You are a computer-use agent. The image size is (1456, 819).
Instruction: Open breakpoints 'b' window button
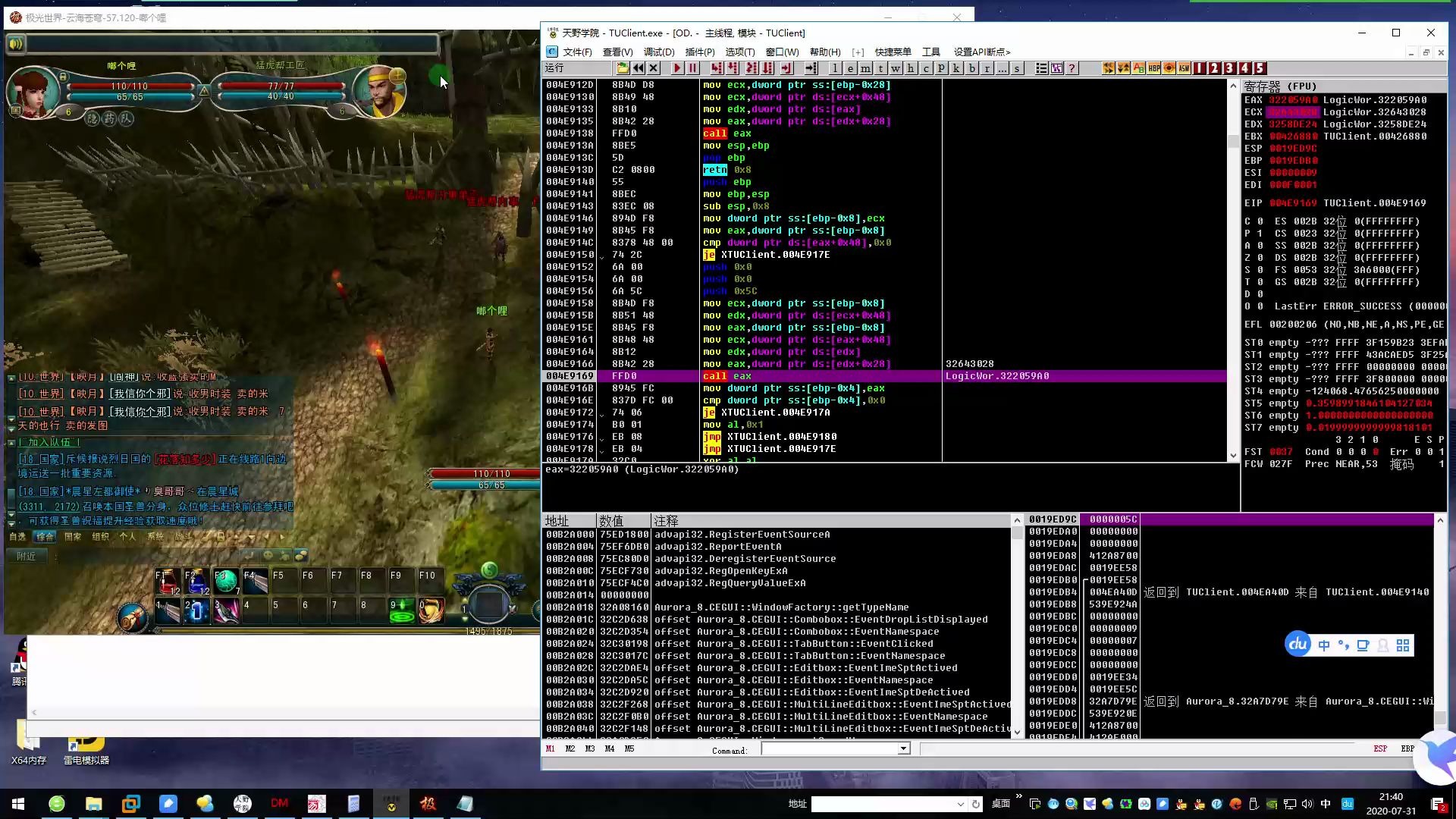(x=972, y=68)
